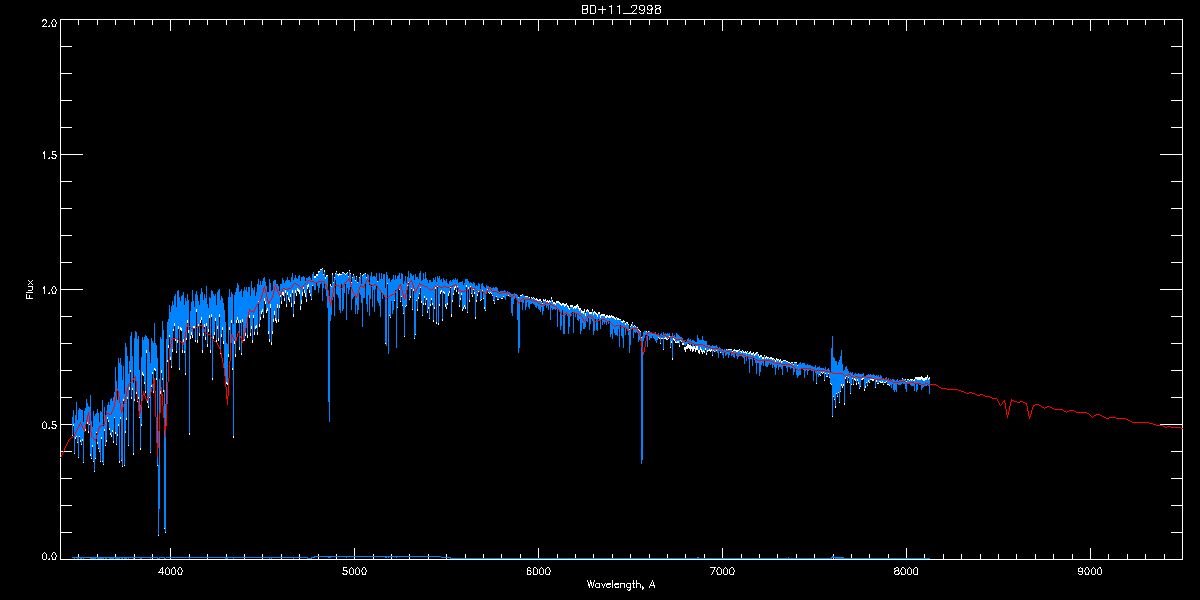Click the 'Wavelength, A' x-axis label
Screen dimensions: 1200x600
click(621, 584)
